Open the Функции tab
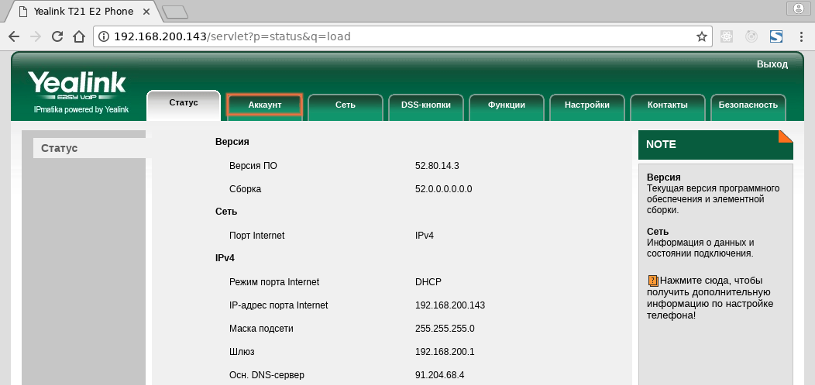 [506, 107]
